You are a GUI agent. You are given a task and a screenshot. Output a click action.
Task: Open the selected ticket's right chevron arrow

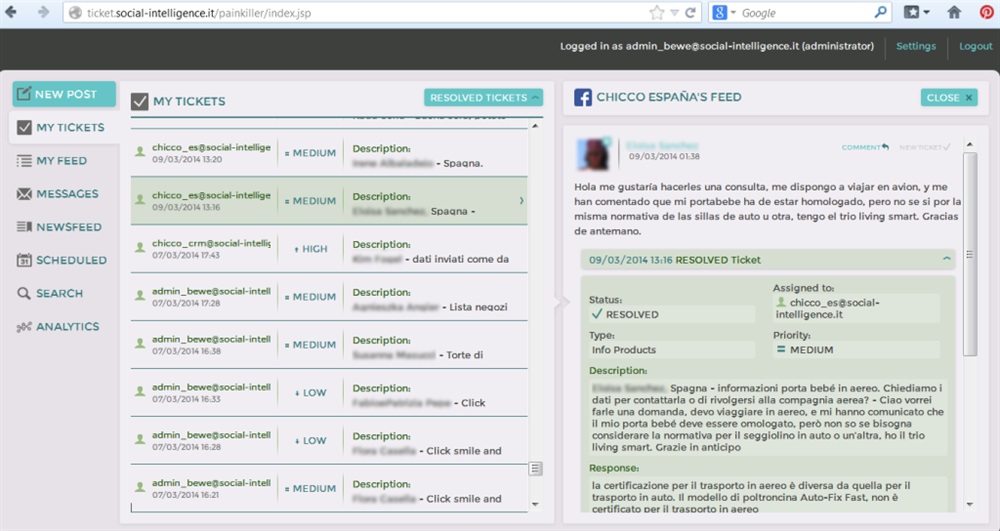pos(521,201)
